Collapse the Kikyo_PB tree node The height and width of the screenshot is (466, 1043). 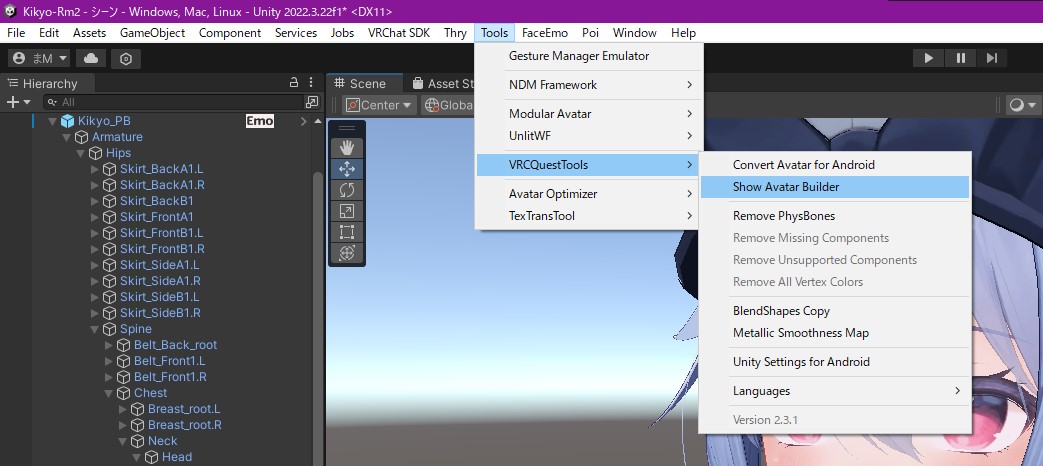[53, 121]
